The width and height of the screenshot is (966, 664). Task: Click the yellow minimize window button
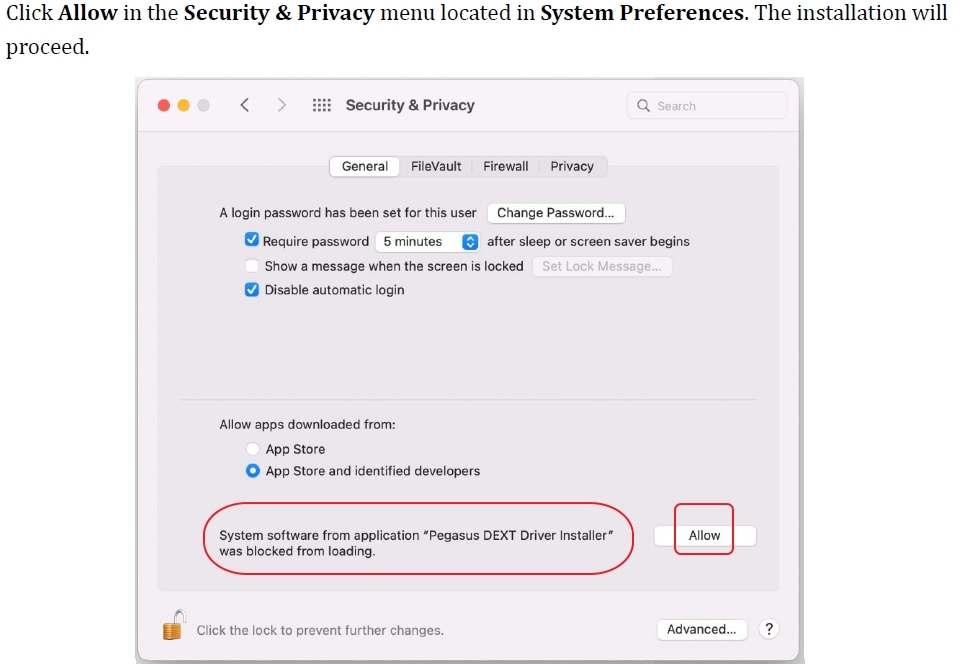pos(184,105)
